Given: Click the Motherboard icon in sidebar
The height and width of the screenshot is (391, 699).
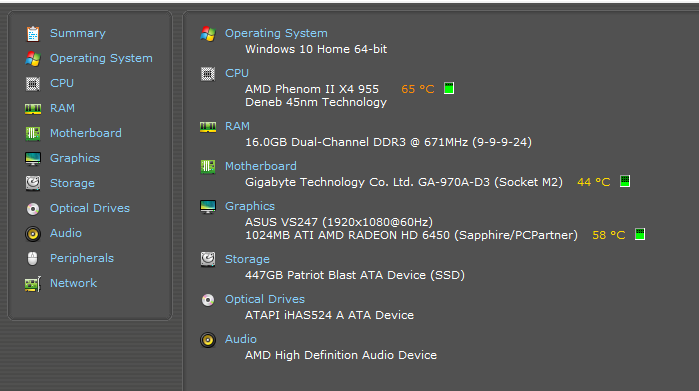Looking at the screenshot, I should (33, 133).
